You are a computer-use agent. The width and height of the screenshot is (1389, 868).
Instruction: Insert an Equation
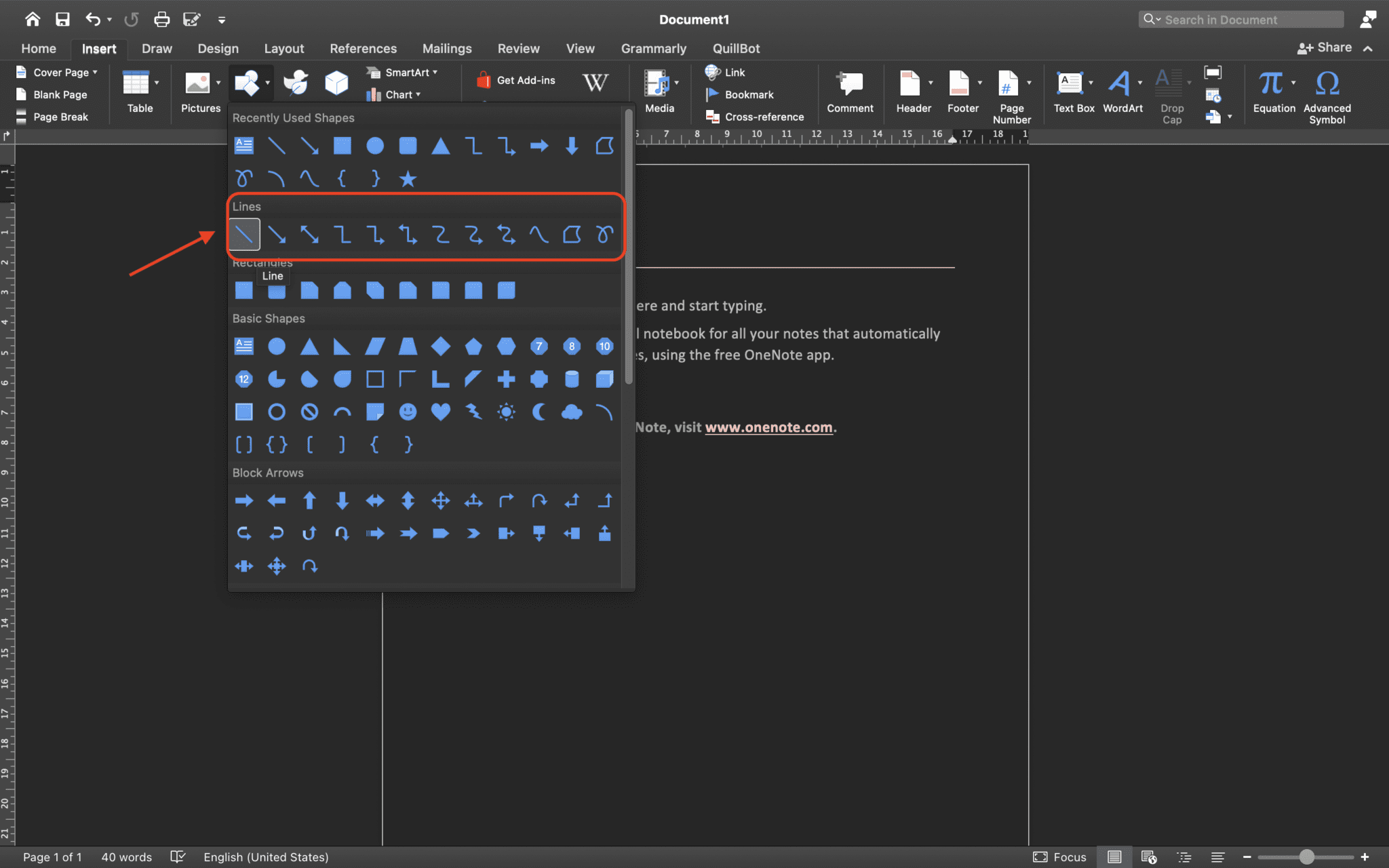coord(1271,88)
